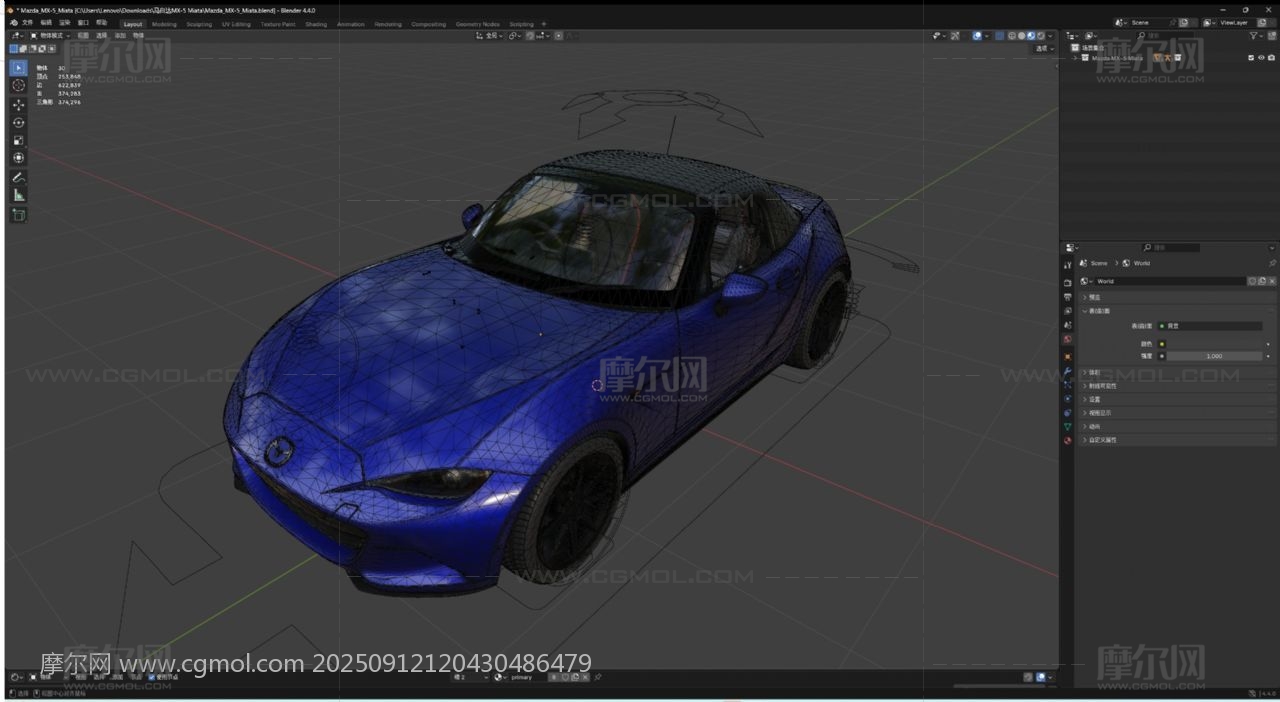Expand the Mazda MX-5 Miata collection

(1076, 58)
